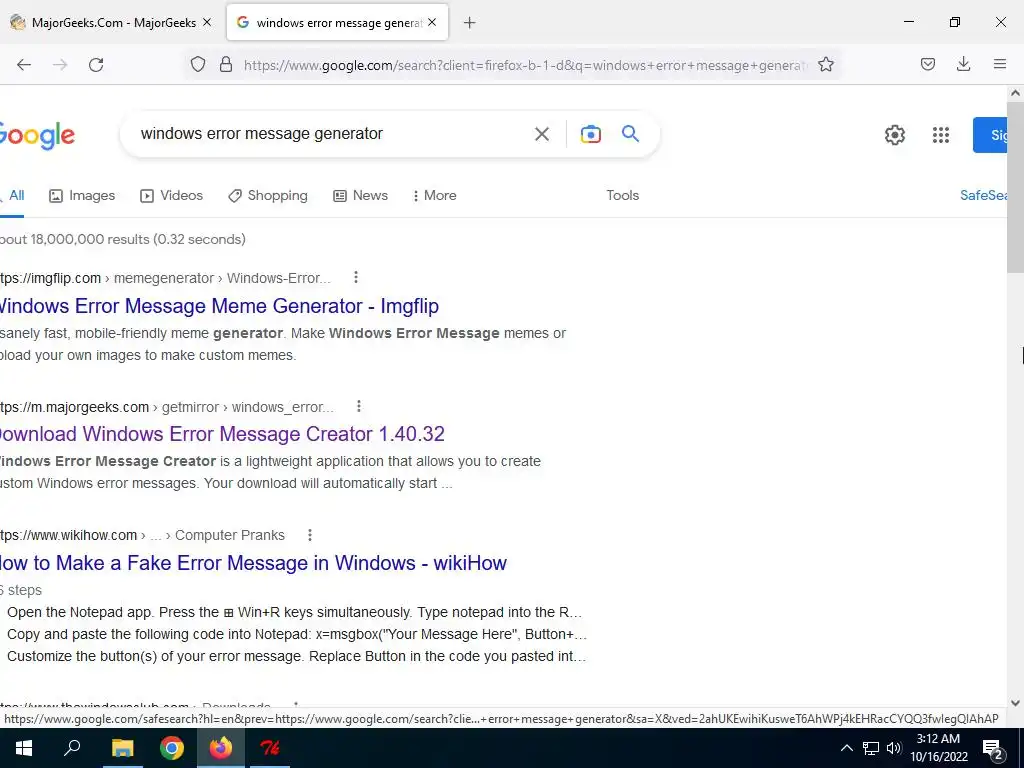Open the red 76 taskbar app
The height and width of the screenshot is (768, 1024).
pyautogui.click(x=270, y=748)
